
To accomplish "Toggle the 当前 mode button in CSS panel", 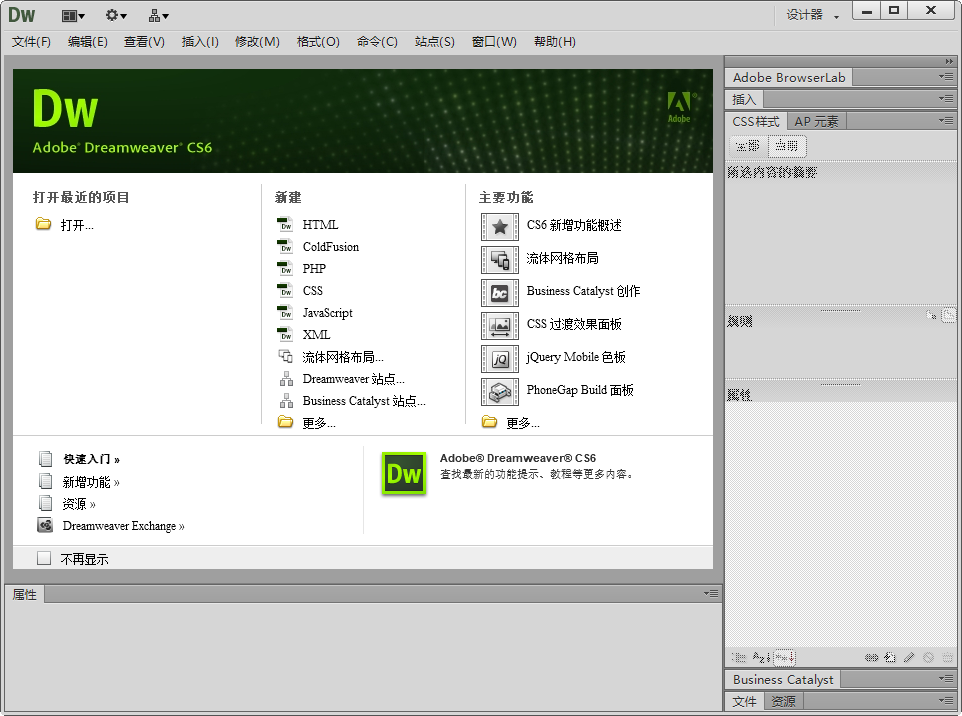I will pos(787,146).
